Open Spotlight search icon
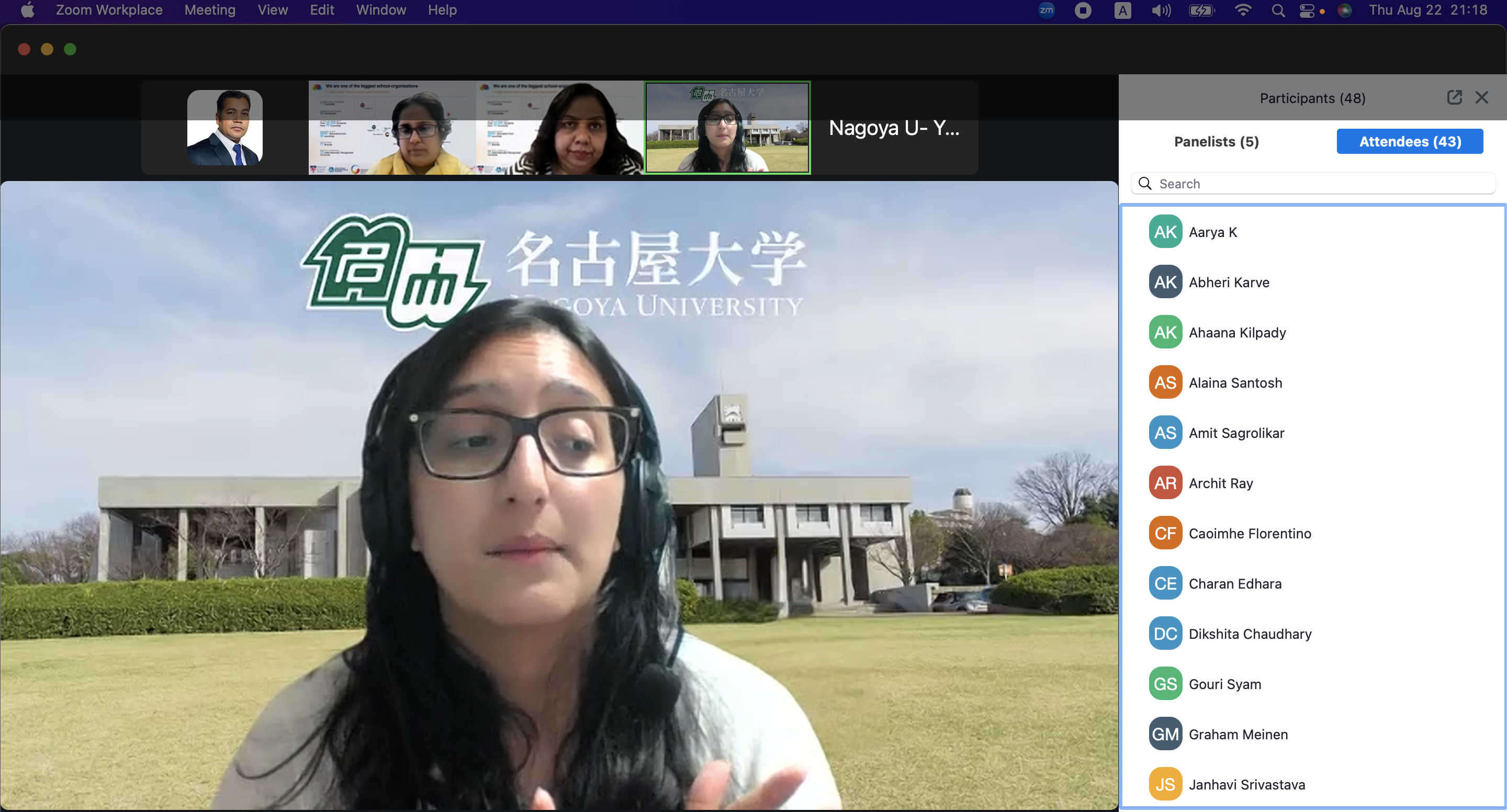This screenshot has width=1507, height=812. [x=1278, y=10]
